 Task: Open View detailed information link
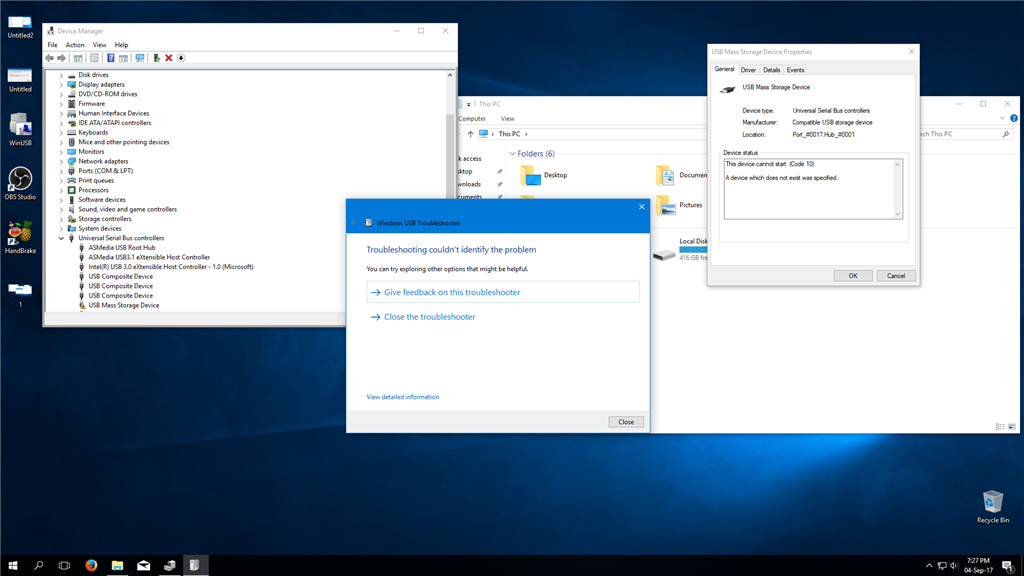click(402, 397)
